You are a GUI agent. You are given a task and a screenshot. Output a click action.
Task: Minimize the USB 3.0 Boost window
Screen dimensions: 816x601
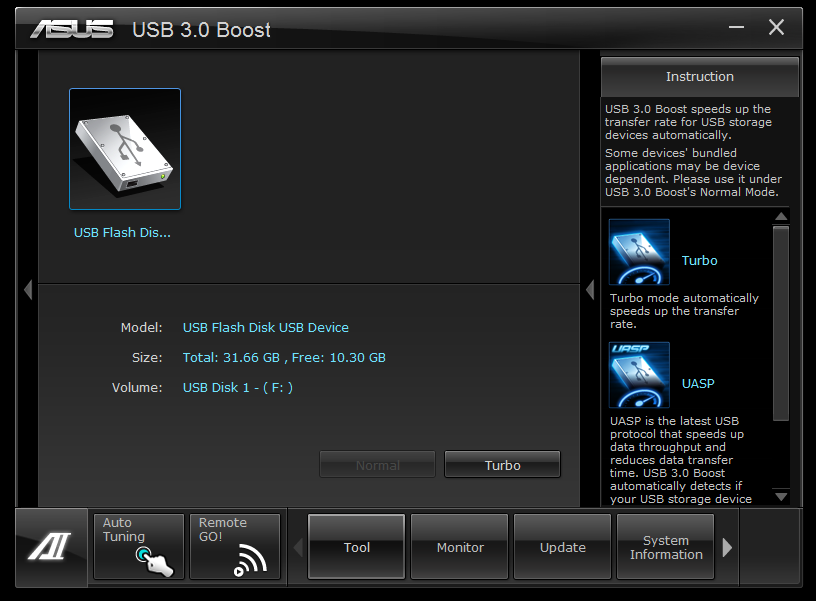point(735,28)
